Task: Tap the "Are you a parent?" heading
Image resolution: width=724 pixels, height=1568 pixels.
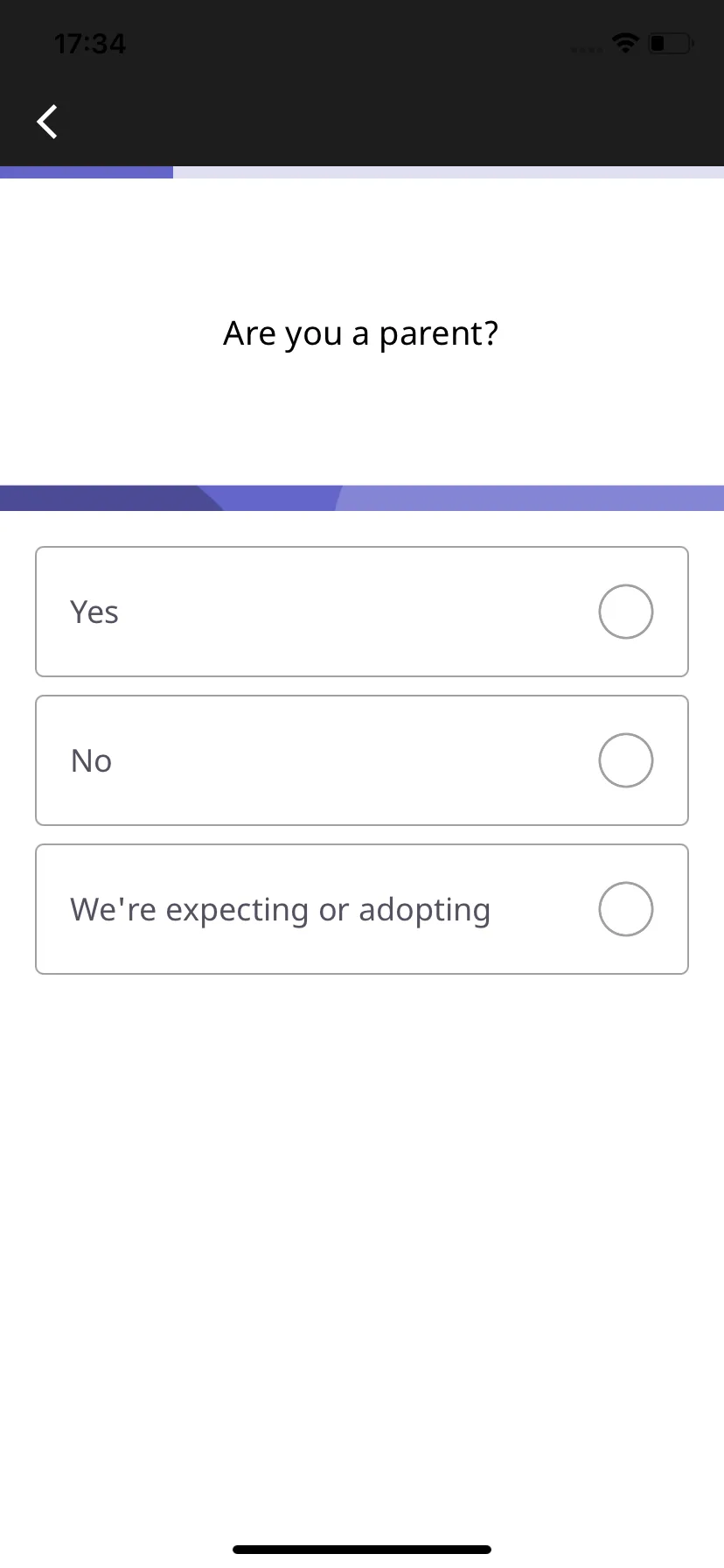Action: point(361,333)
